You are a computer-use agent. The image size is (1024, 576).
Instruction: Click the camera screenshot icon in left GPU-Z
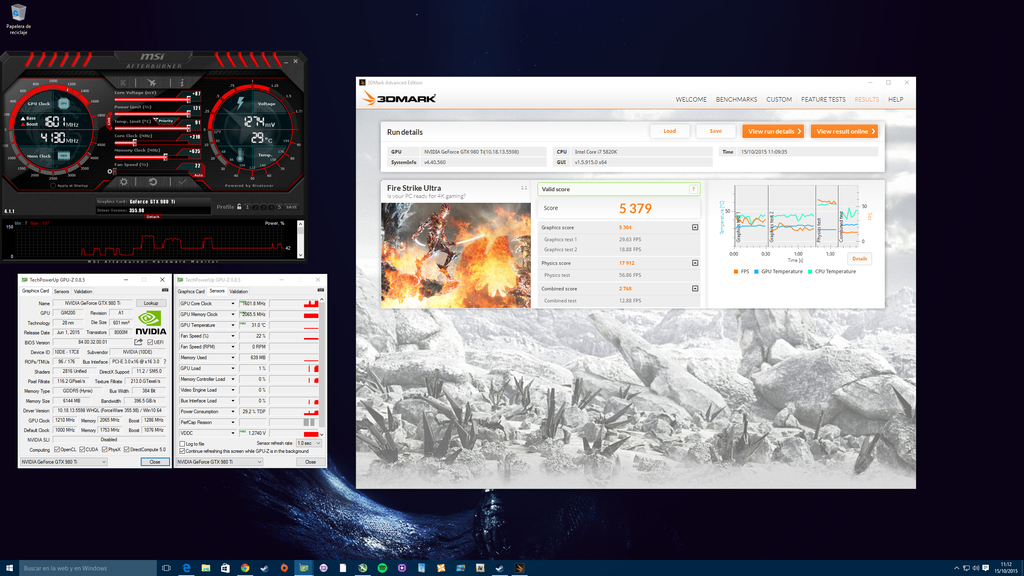click(165, 291)
